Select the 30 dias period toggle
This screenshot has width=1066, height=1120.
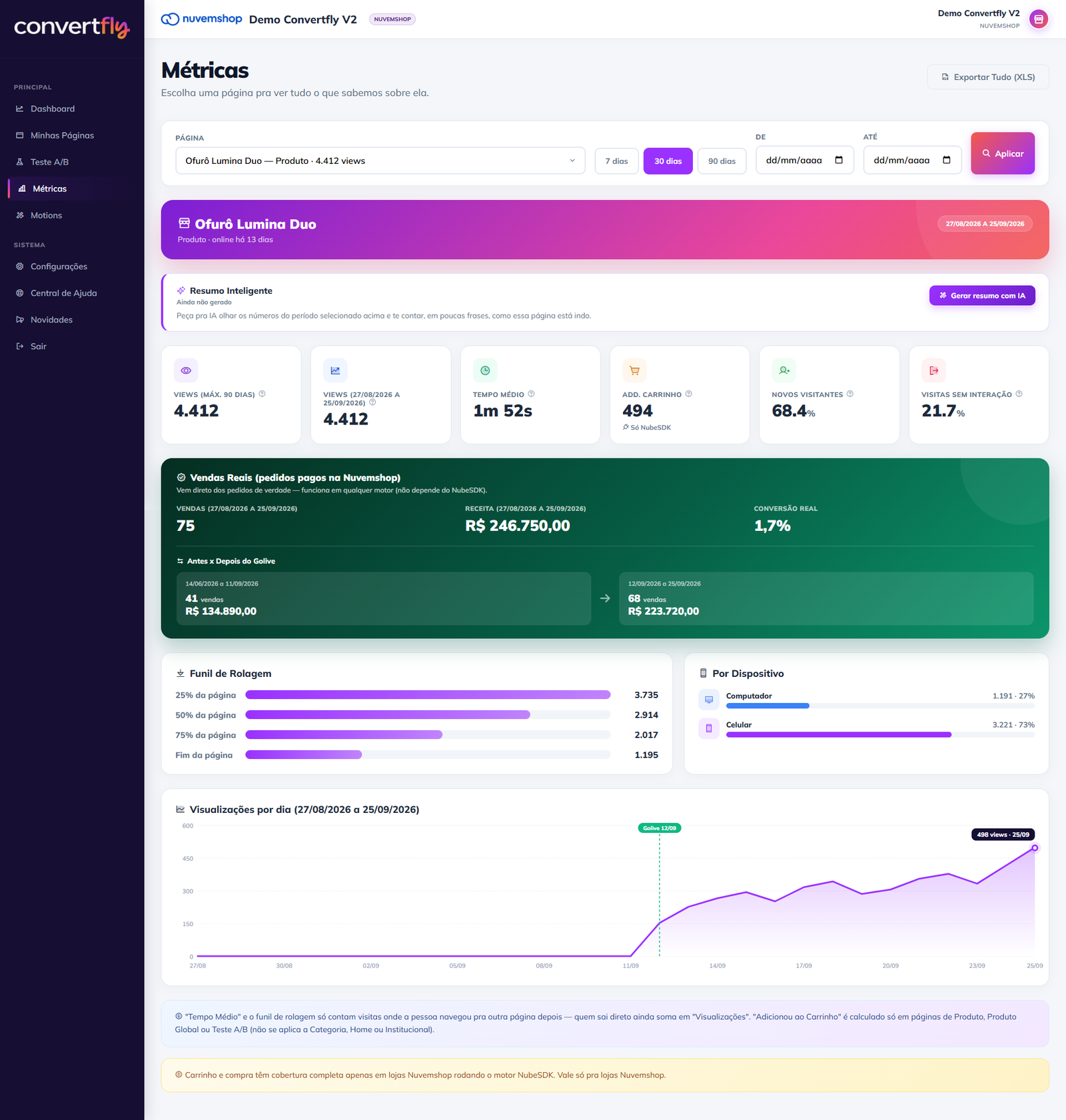point(668,161)
